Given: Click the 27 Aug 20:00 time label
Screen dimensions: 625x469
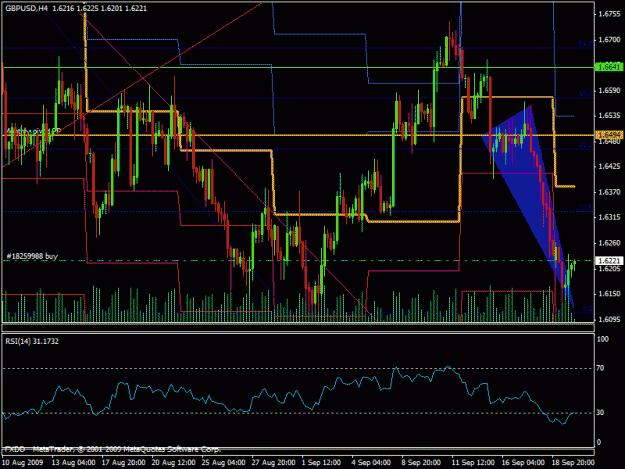Looking at the screenshot, I should point(273,463).
